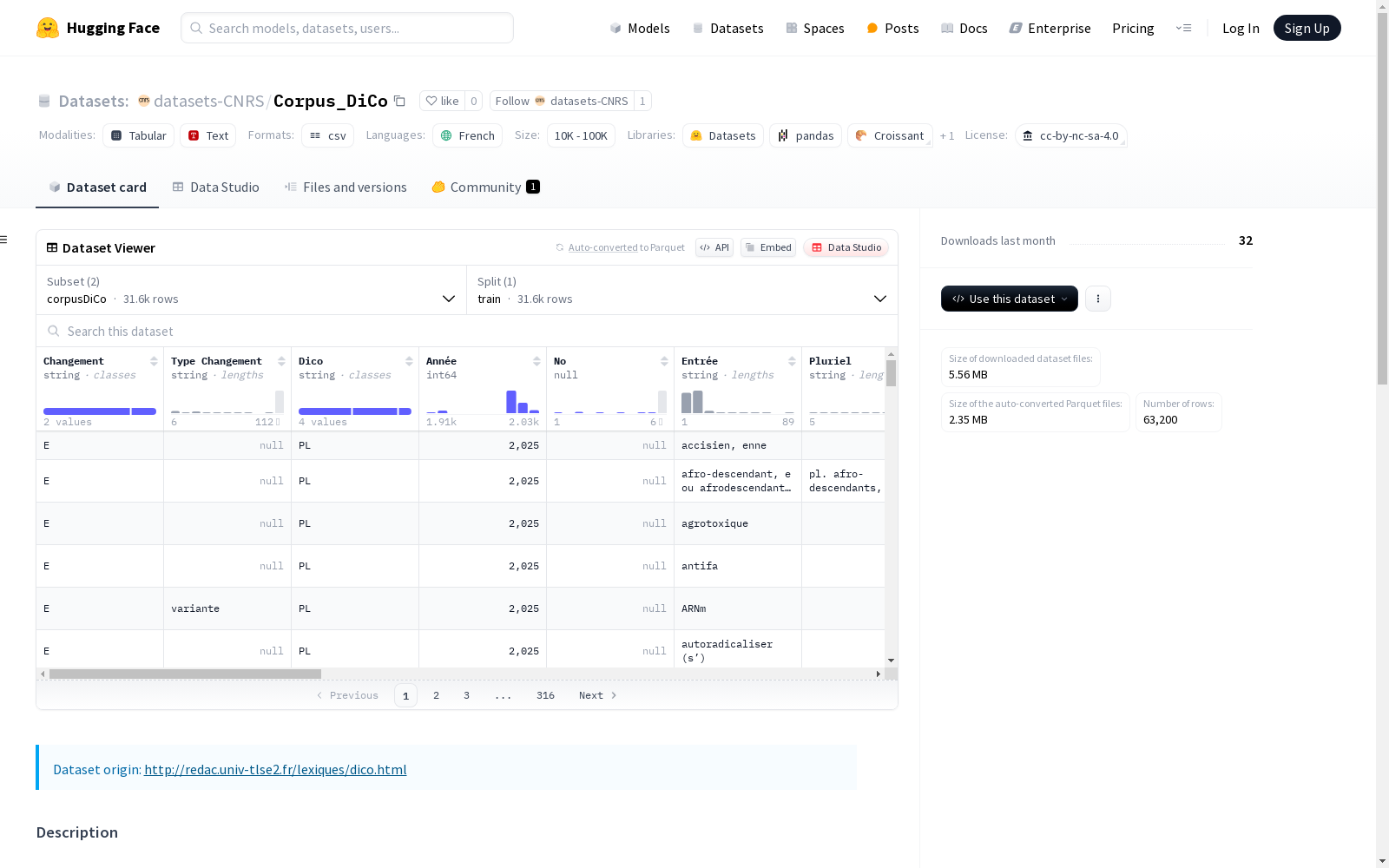Open the three-dot more options menu
Screen dimensions: 1389x868
pyautogui.click(x=1098, y=299)
